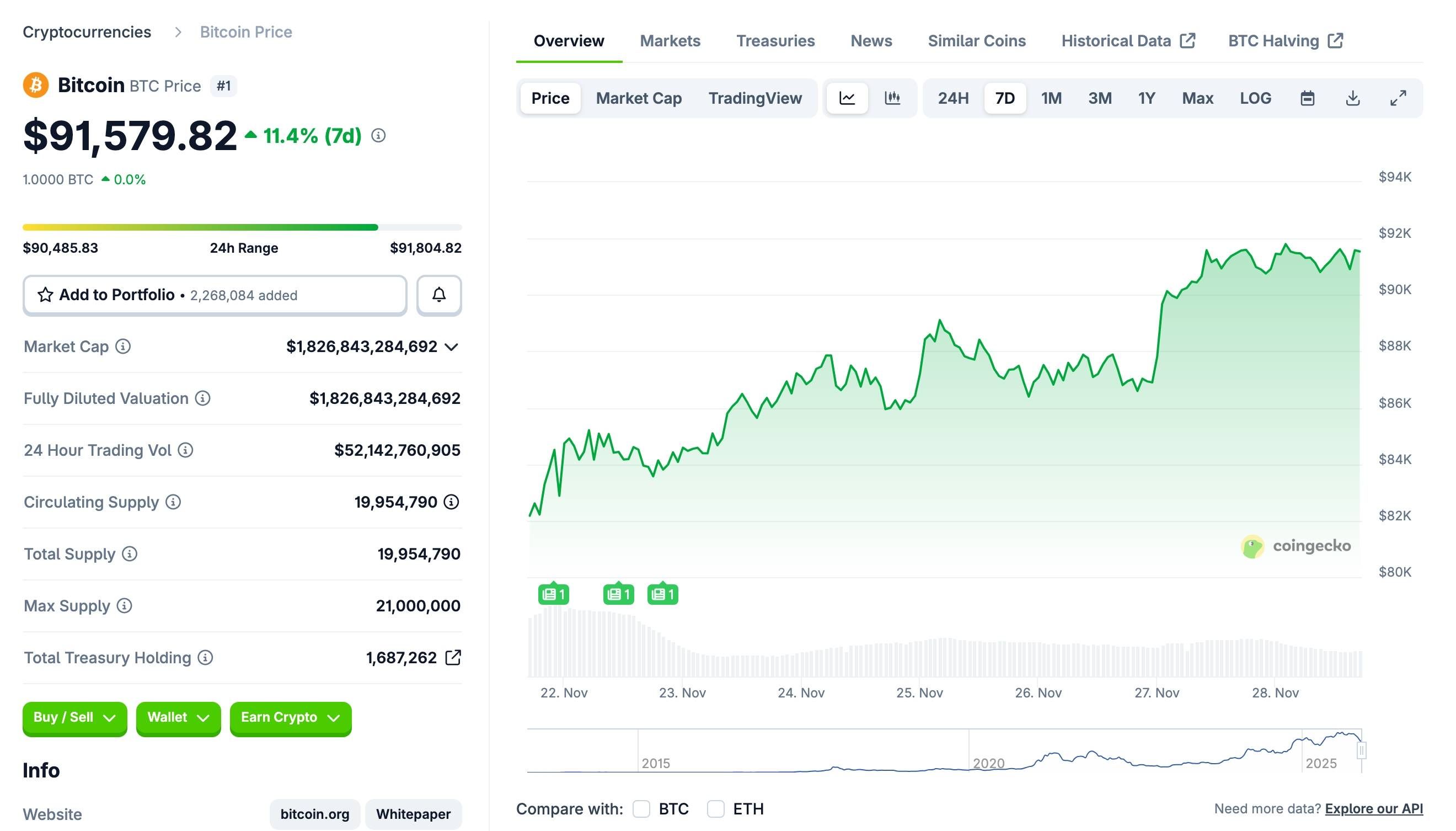
Task: Open the Total Treasury Holding external link
Action: 453,658
